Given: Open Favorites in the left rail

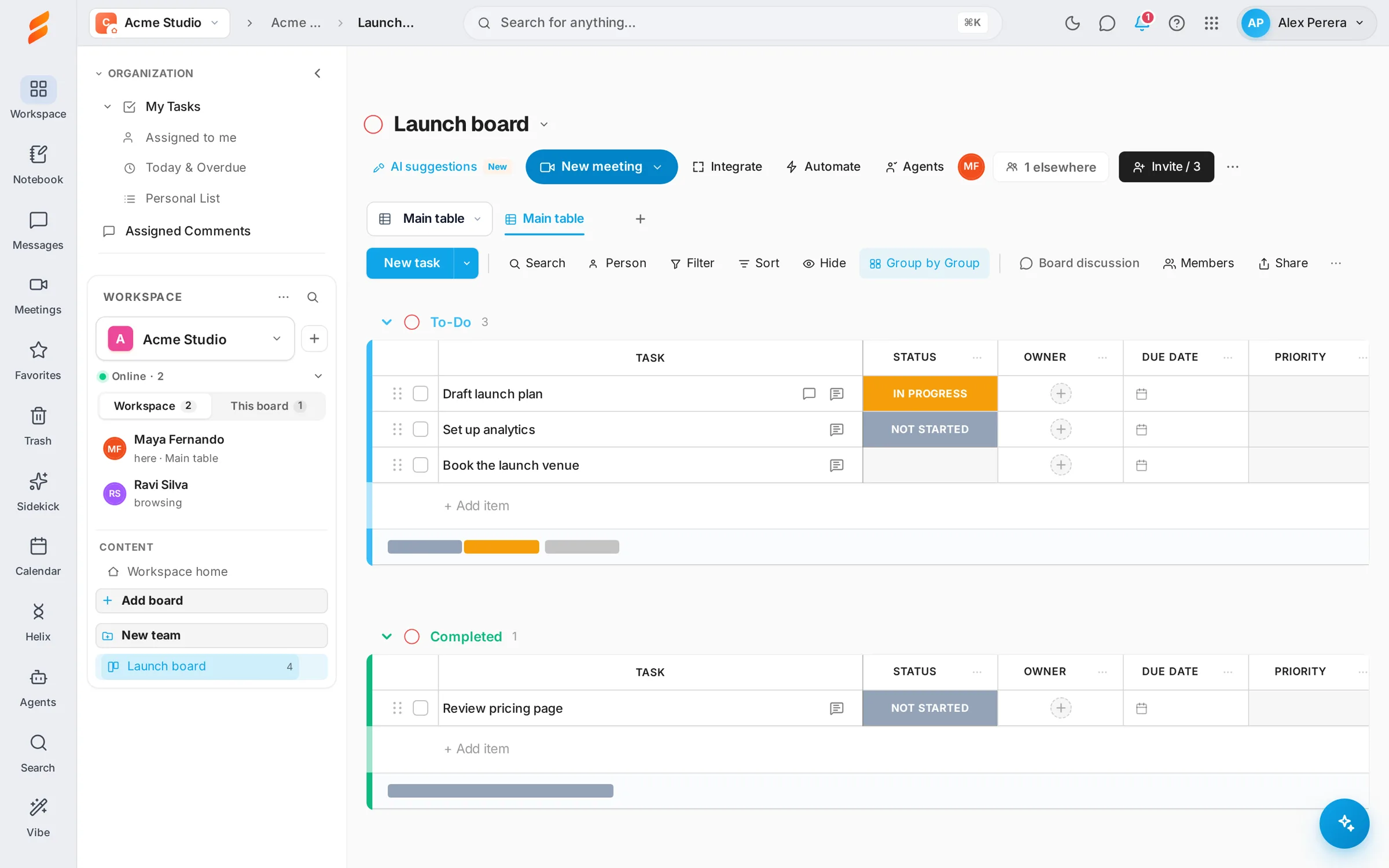Looking at the screenshot, I should (x=38, y=361).
